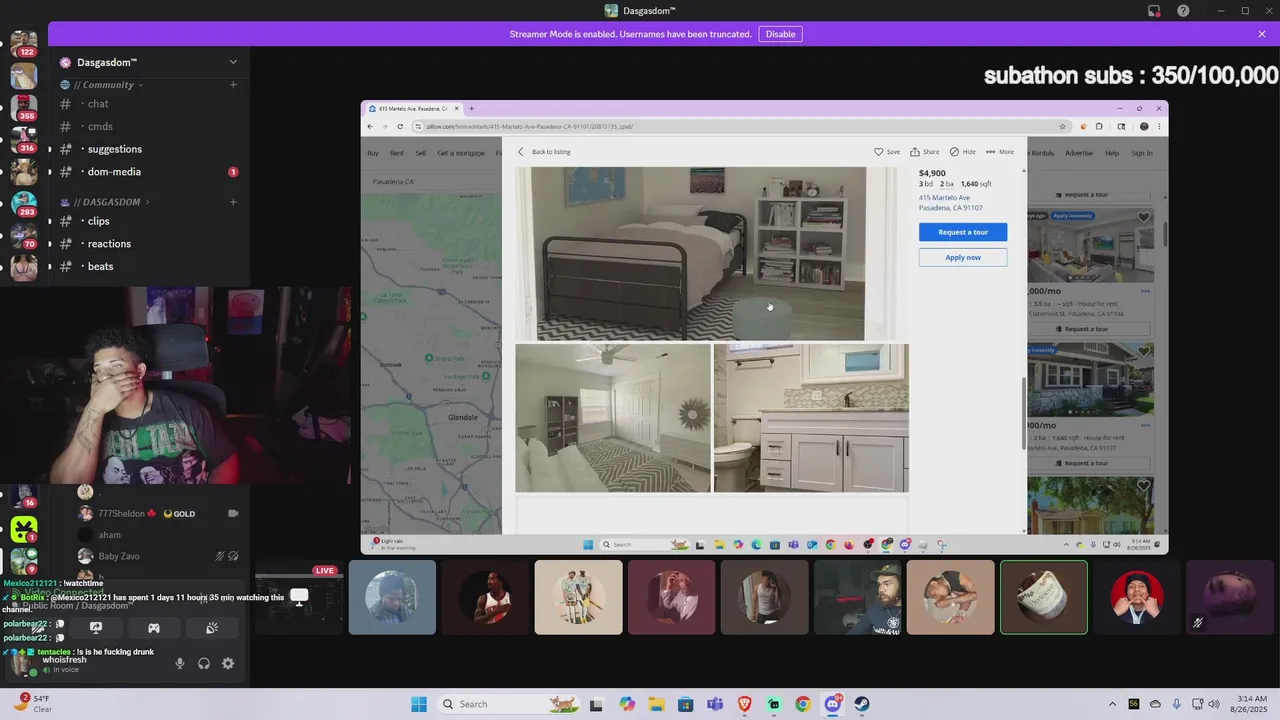1280x720 pixels.
Task: Open Brave browser from the taskbar
Action: tap(744, 704)
